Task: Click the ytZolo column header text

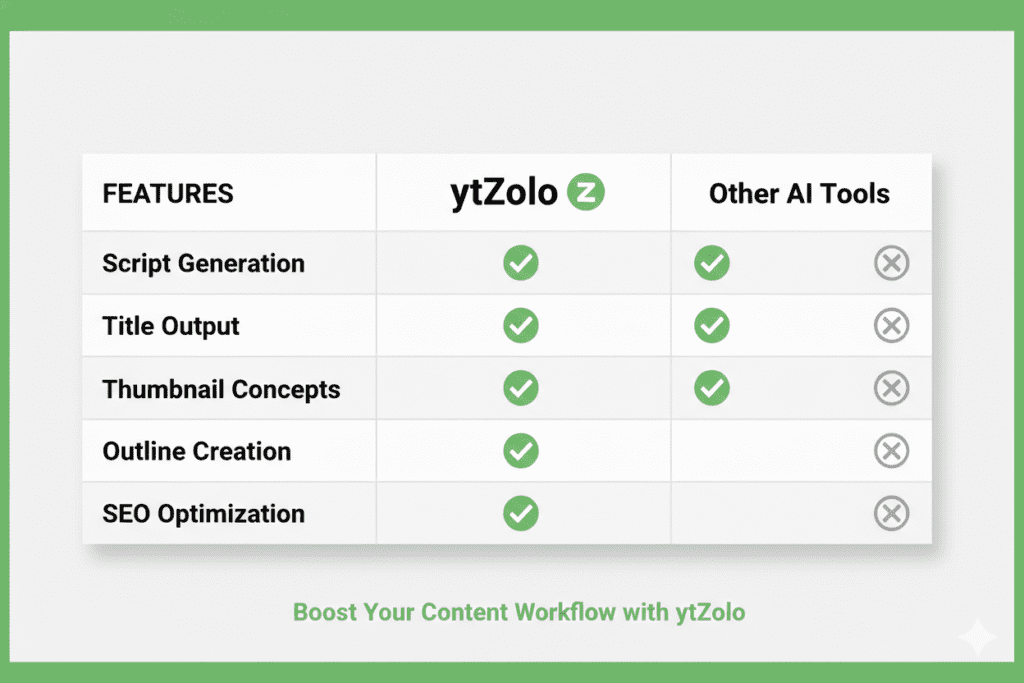Action: (503, 193)
